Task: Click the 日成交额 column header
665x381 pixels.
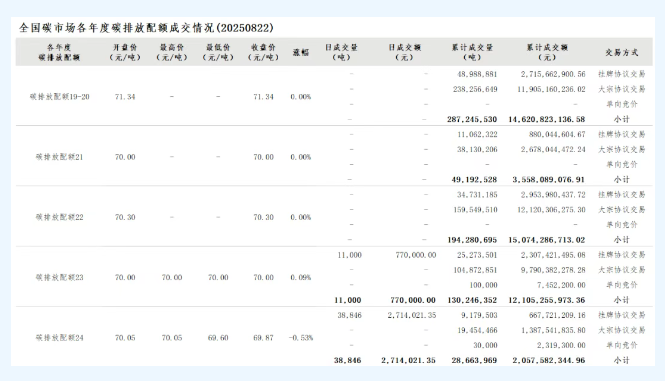Action: [404, 52]
